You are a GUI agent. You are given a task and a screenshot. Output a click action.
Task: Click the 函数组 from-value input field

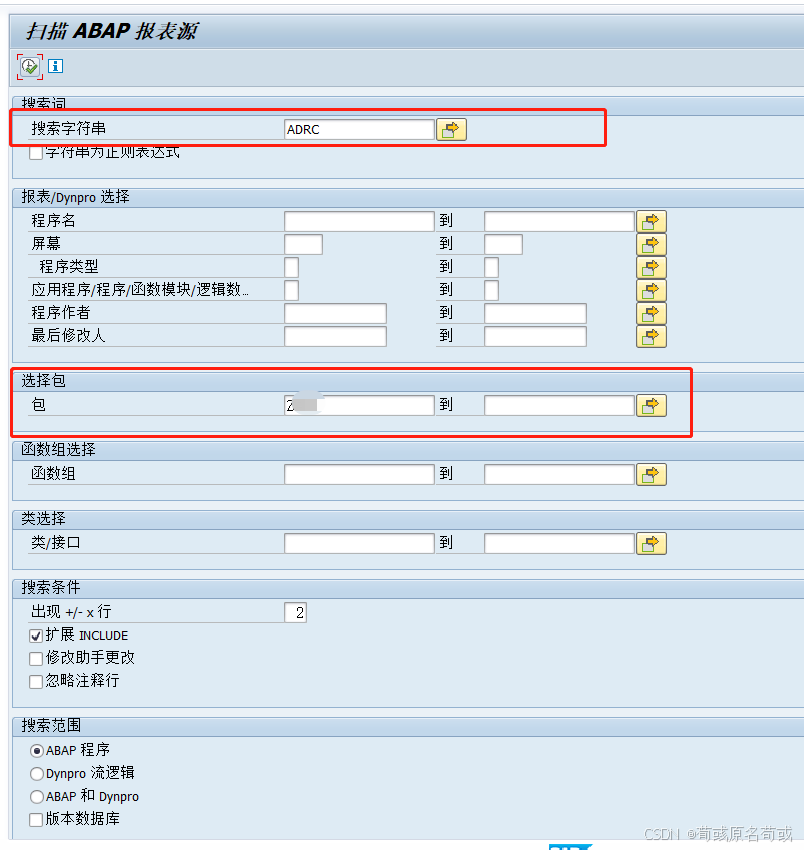(x=359, y=475)
